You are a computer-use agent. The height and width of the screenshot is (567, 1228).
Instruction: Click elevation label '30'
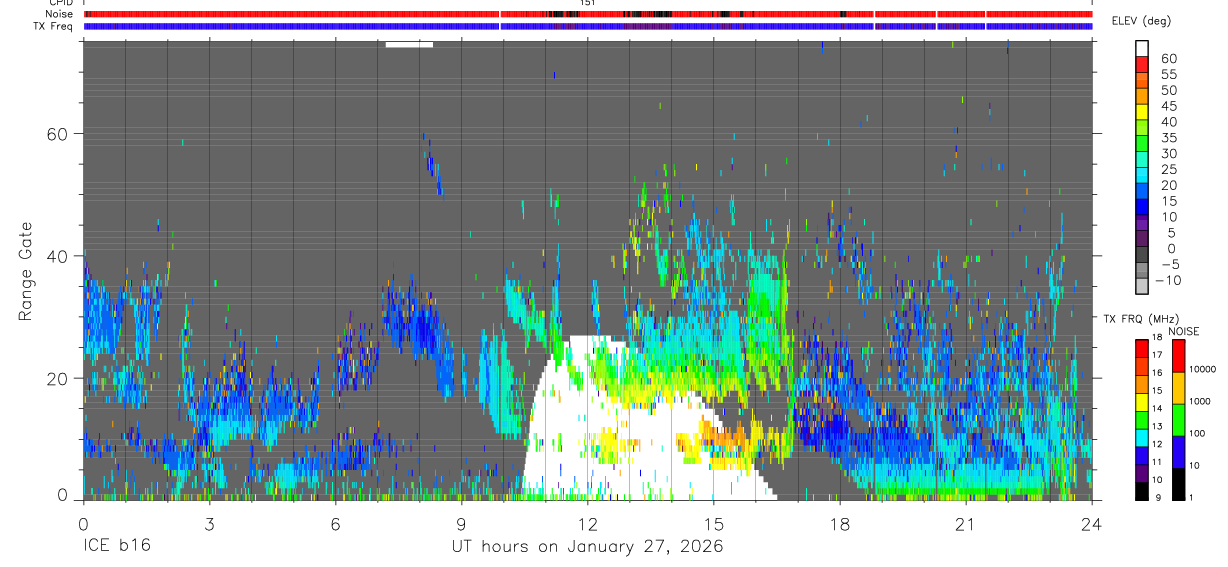[x=1167, y=153]
